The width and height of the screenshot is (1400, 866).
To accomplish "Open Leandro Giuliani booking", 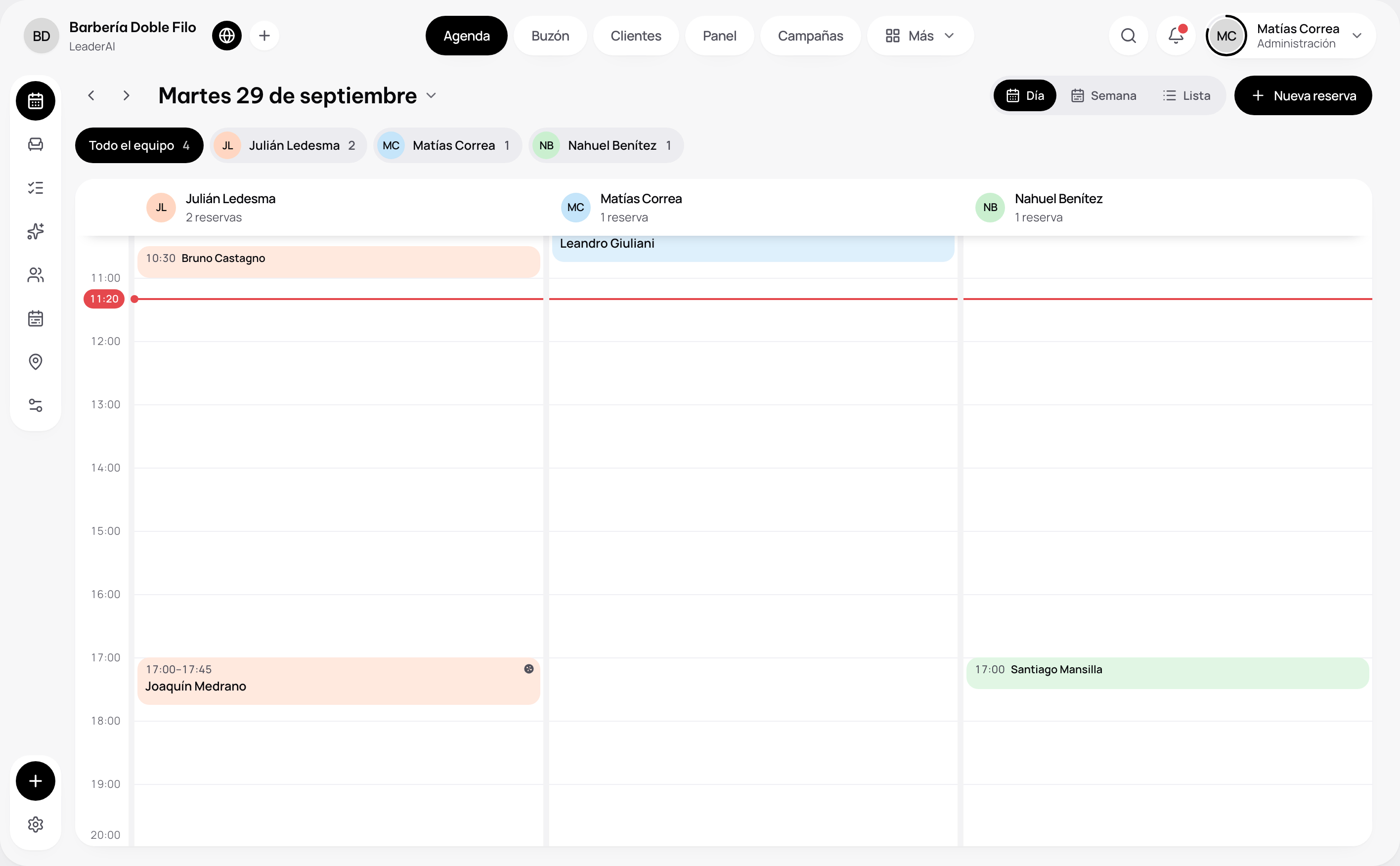I will coord(753,249).
